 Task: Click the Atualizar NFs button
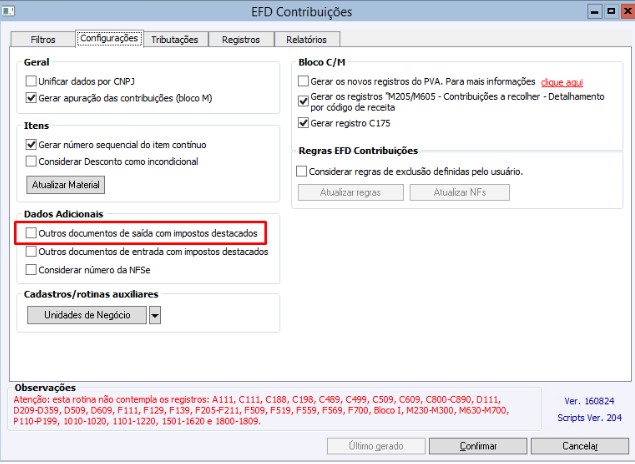pyautogui.click(x=460, y=192)
